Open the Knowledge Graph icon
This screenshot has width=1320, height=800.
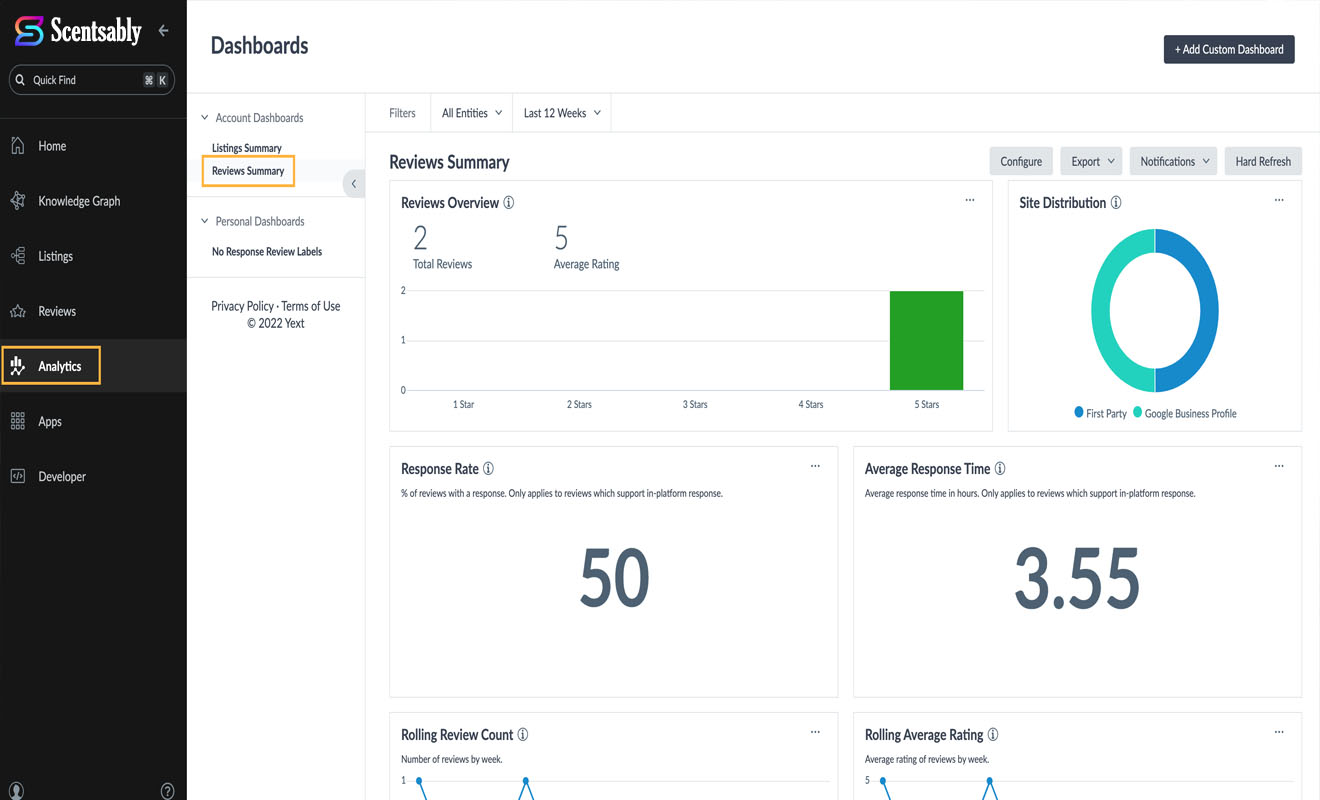click(x=17, y=201)
